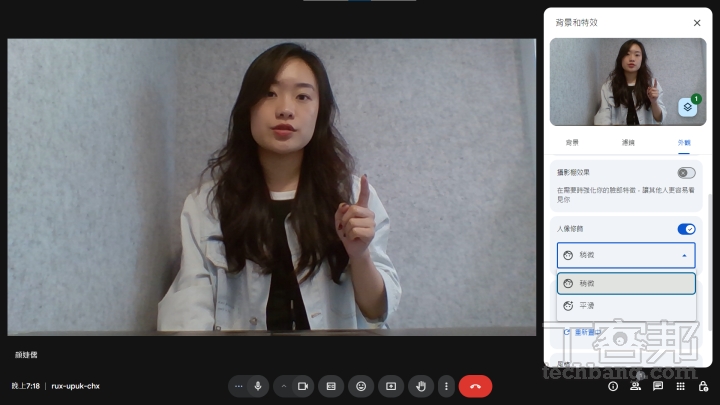Click meeting code rux-upuk-chx
The height and width of the screenshot is (405, 720).
[x=75, y=386]
